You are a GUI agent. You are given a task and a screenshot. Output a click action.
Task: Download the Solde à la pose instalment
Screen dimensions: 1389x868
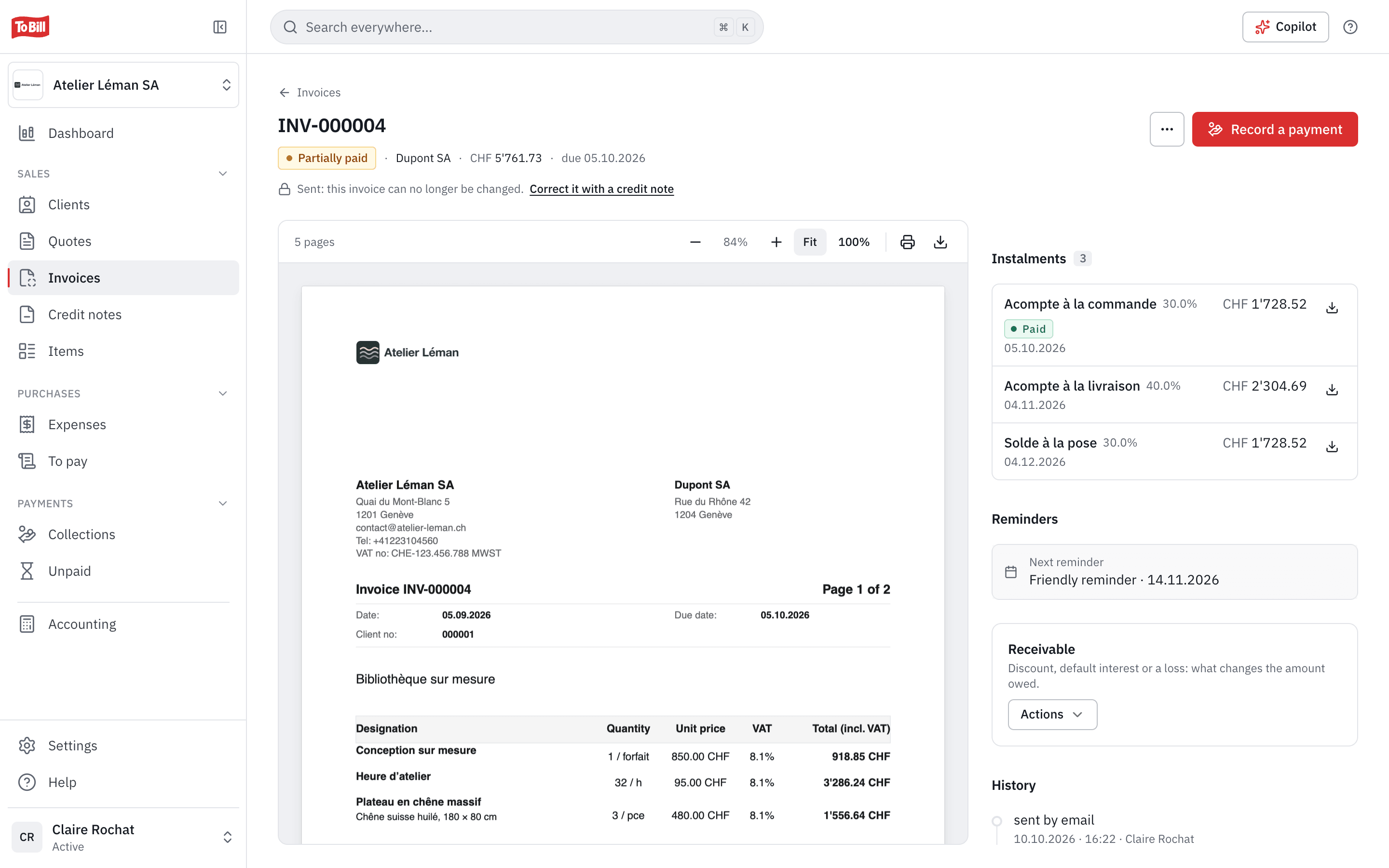point(1332,447)
